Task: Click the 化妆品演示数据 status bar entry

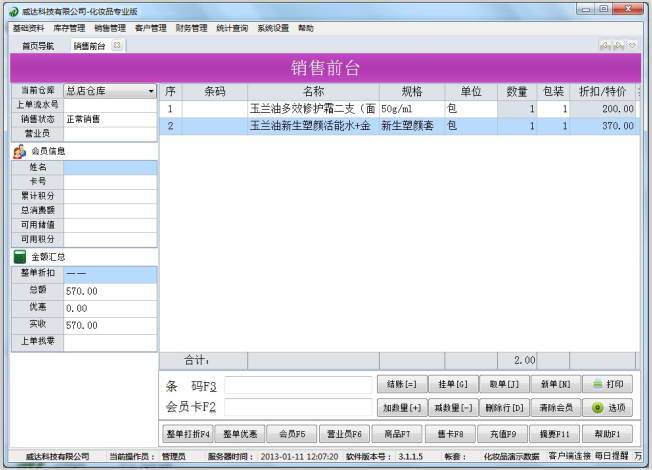Action: (511, 457)
